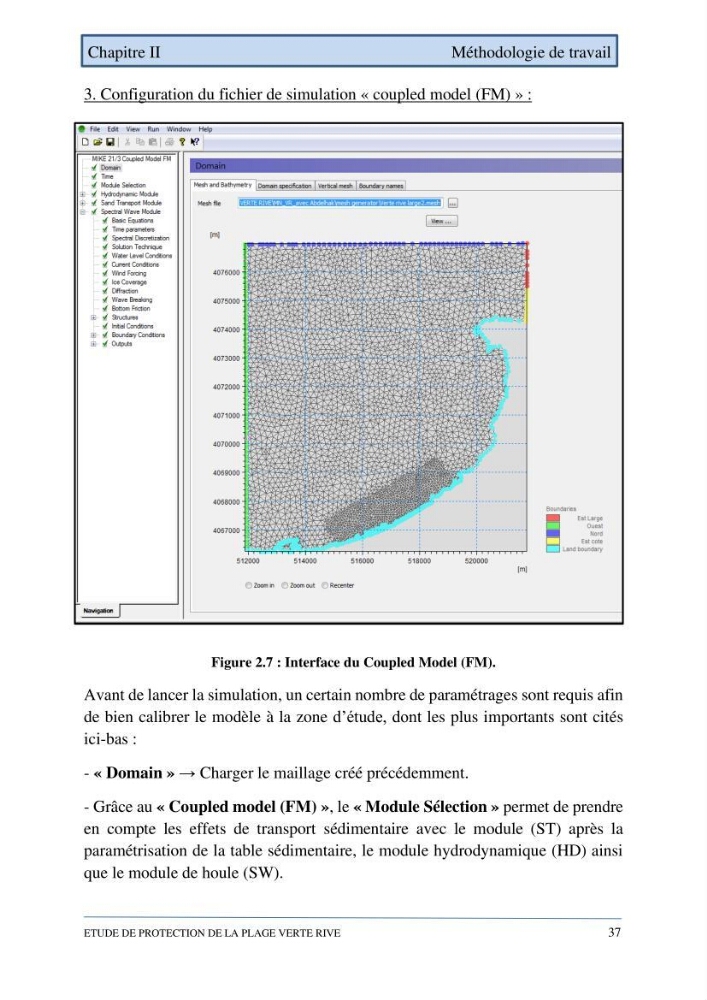Select Solution Technique tree item
This screenshot has width=707, height=1000.
[x=137, y=247]
